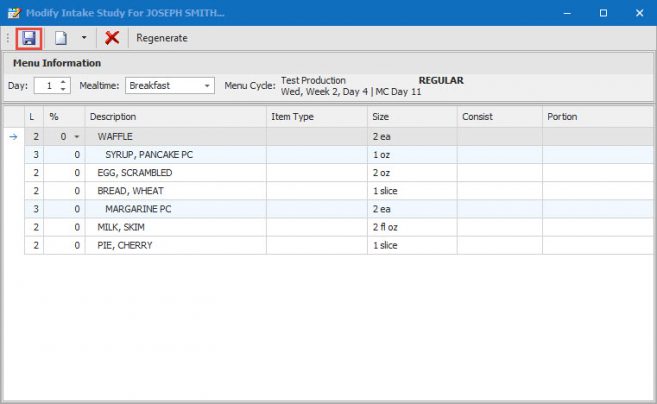
Task: Click the red X delete icon
Action: pyautogui.click(x=112, y=38)
